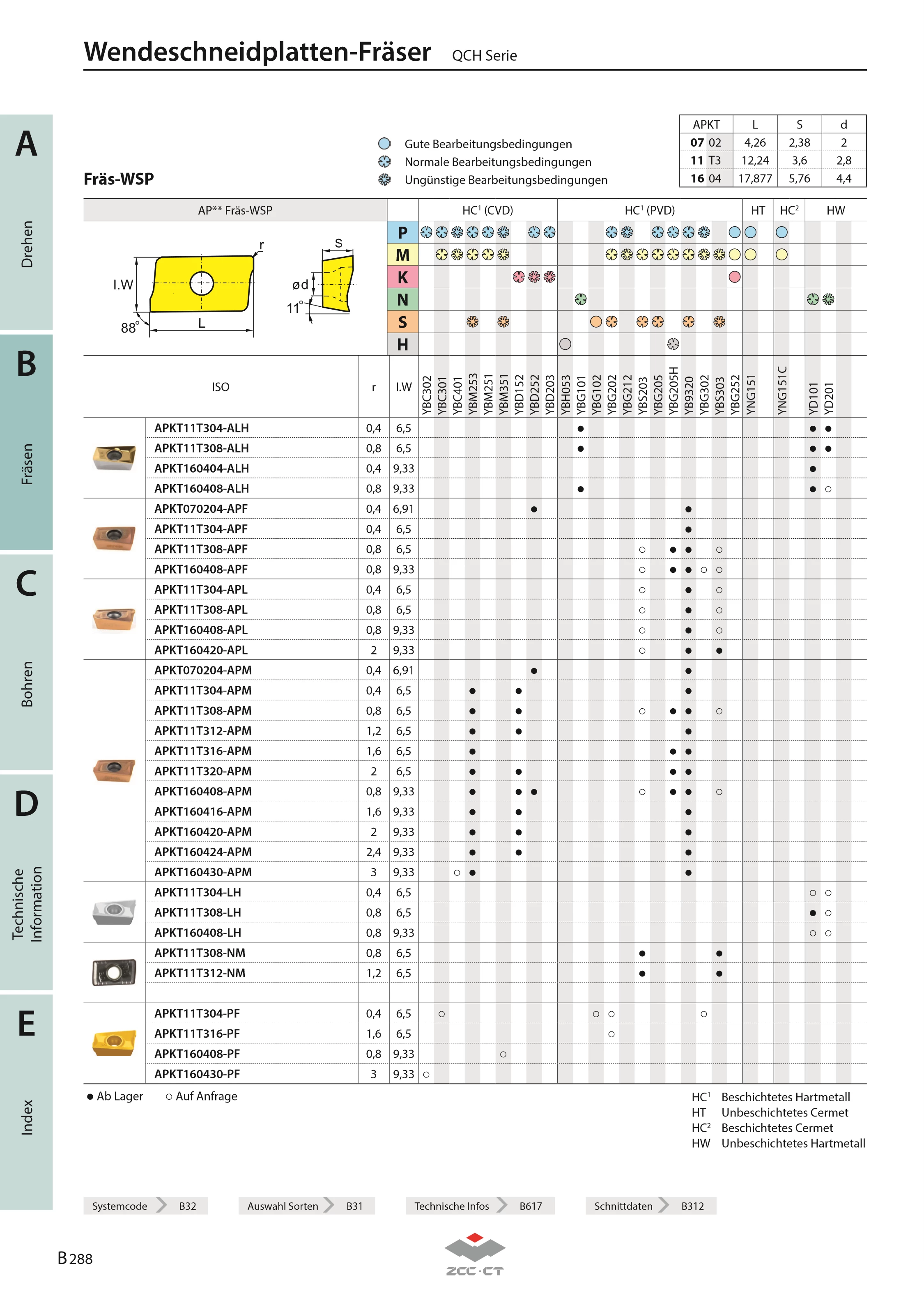The height and width of the screenshot is (1307, 924).
Task: Click the yellow insert top-view drawing
Action: click(x=202, y=283)
